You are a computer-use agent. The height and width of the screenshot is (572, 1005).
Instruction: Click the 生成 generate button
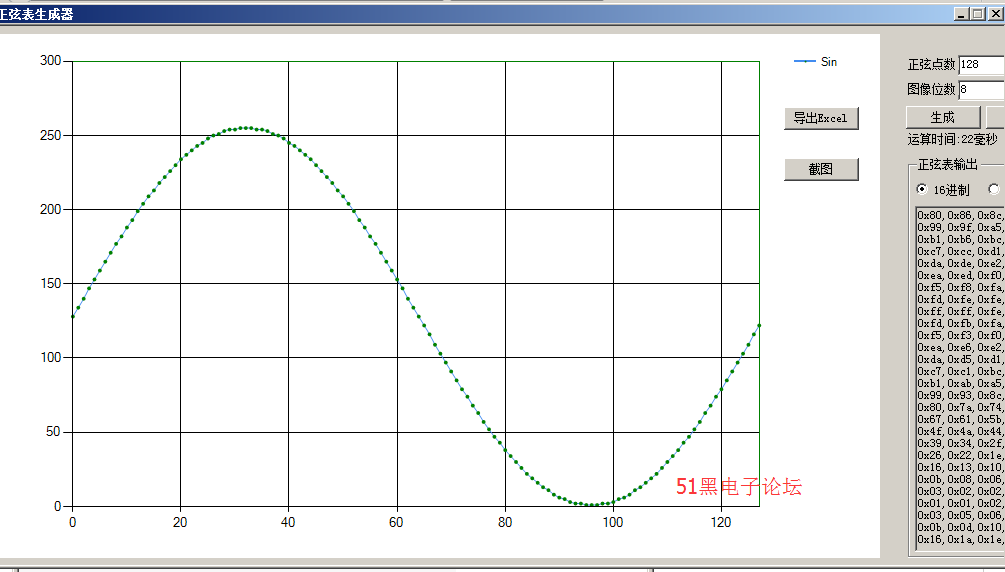click(x=943, y=117)
